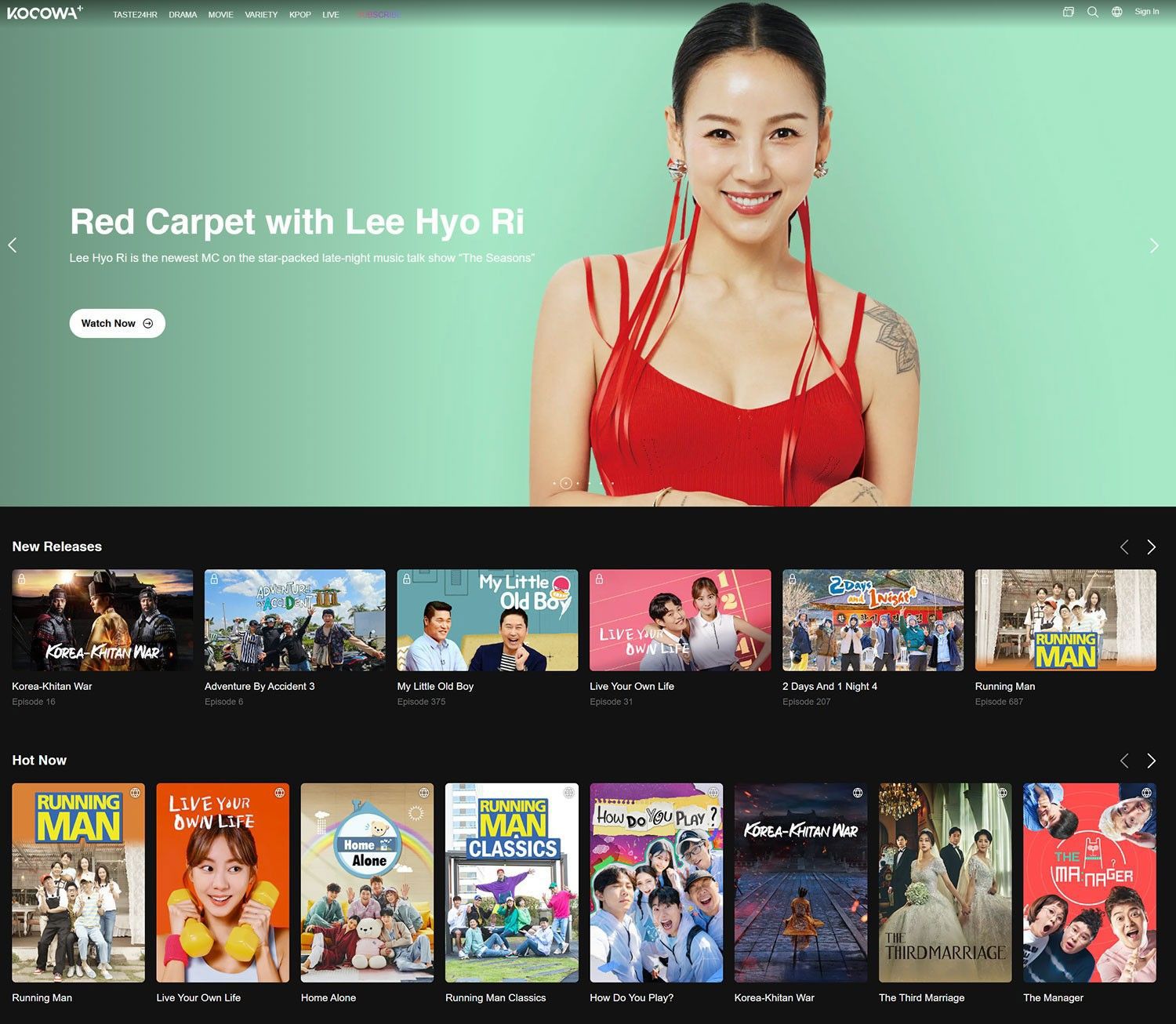1176x1024 pixels.
Task: Select the first carousel pagination dot
Action: 554,483
